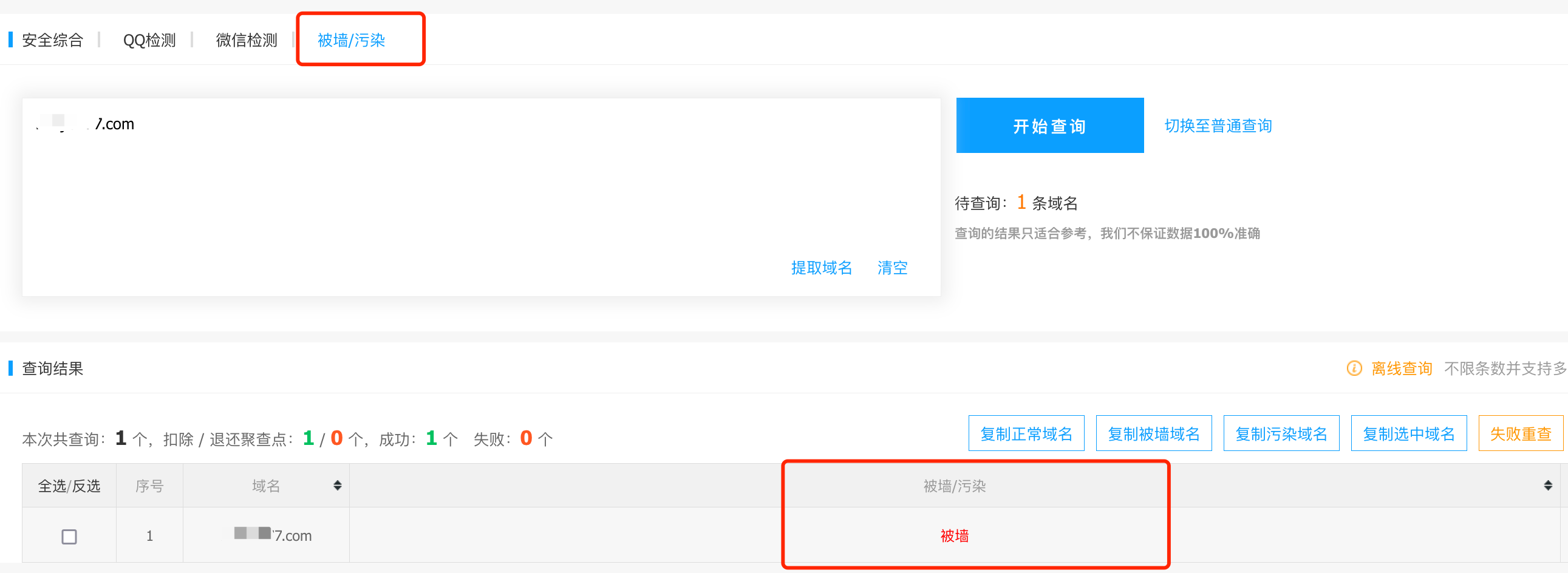Viewport: 1568px width, 573px height.
Task: Sort results by the 域名 column arrows
Action: [x=337, y=486]
